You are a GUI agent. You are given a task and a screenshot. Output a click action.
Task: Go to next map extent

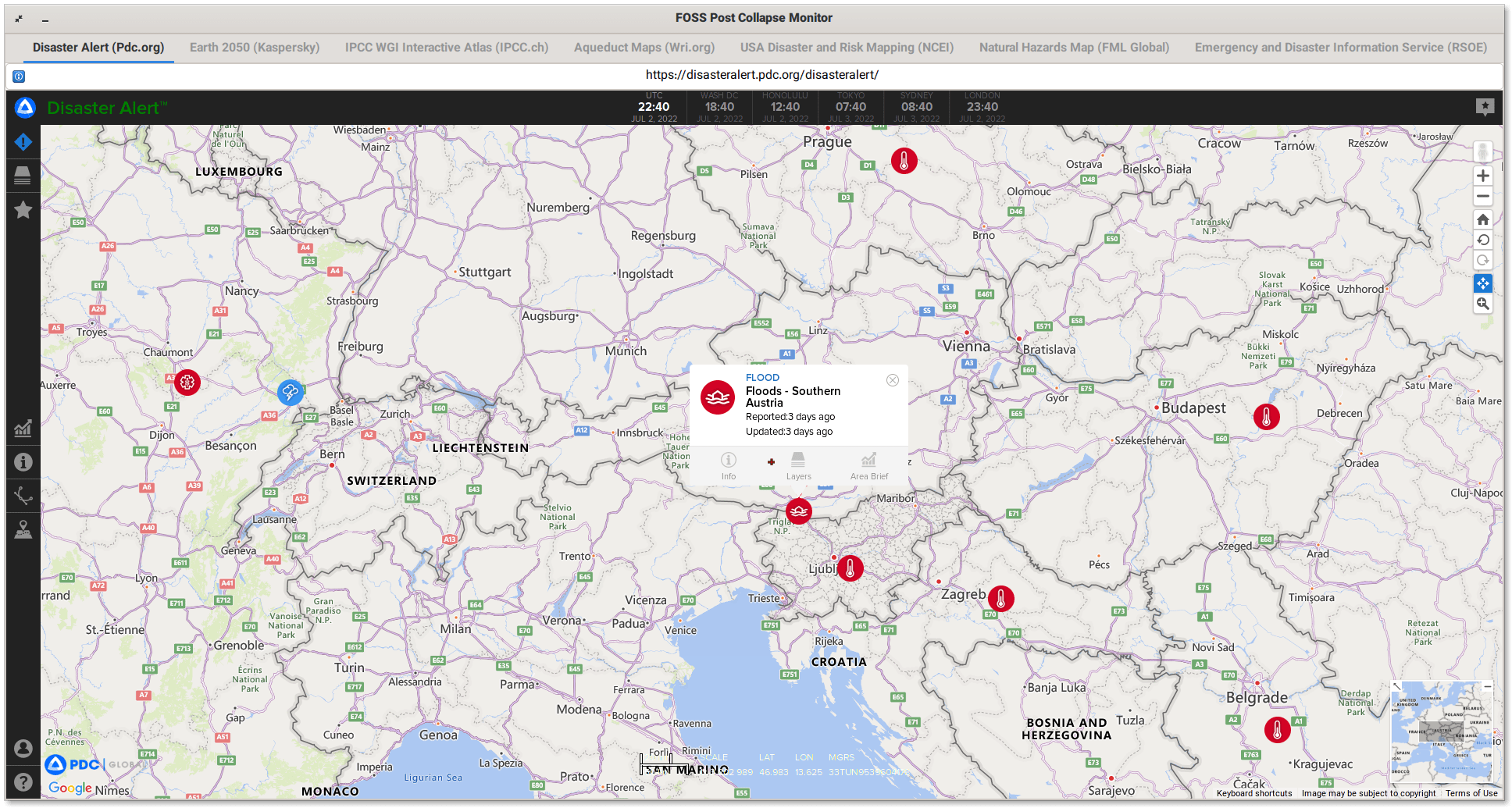[1483, 260]
